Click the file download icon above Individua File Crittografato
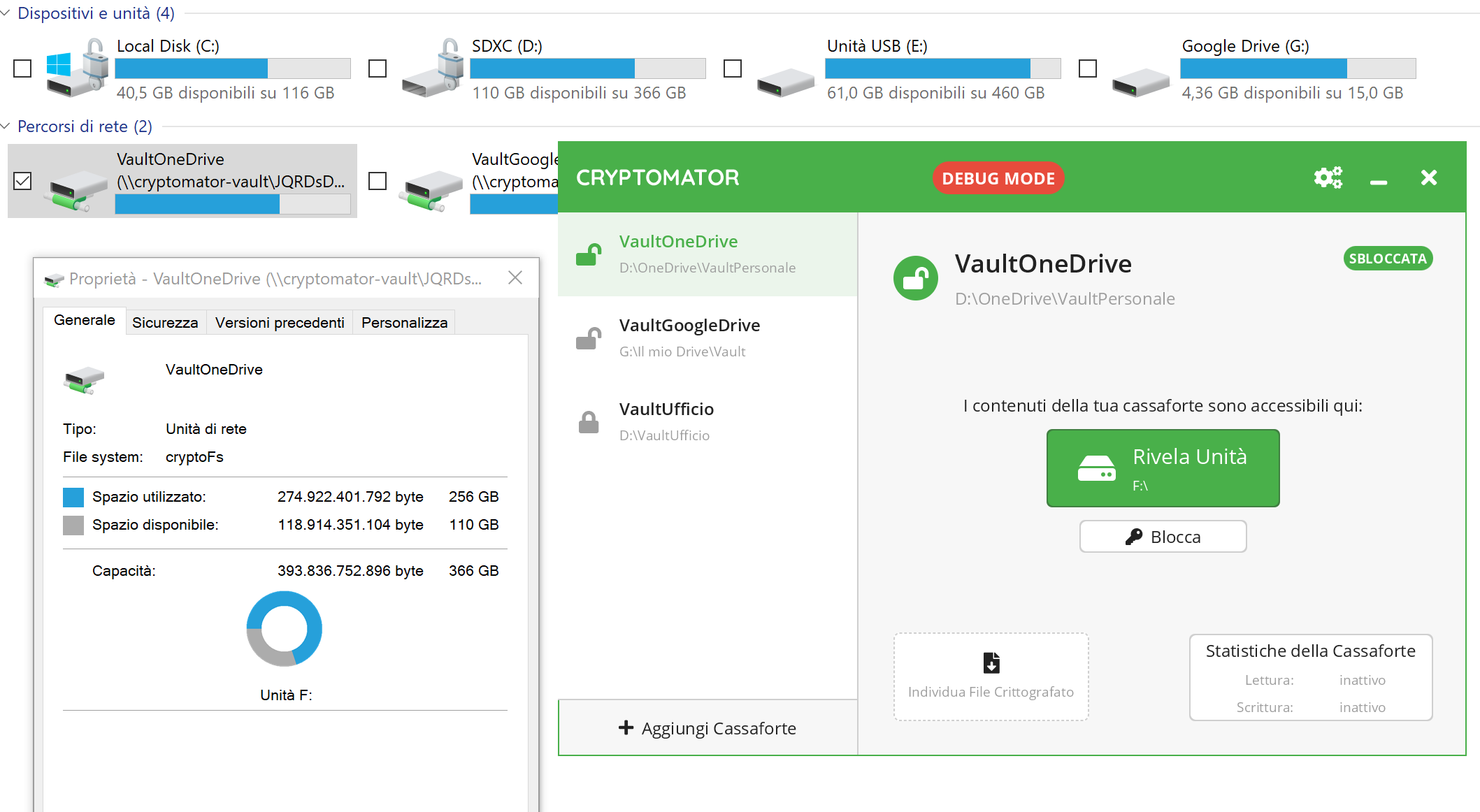The width and height of the screenshot is (1480, 812). tap(991, 662)
